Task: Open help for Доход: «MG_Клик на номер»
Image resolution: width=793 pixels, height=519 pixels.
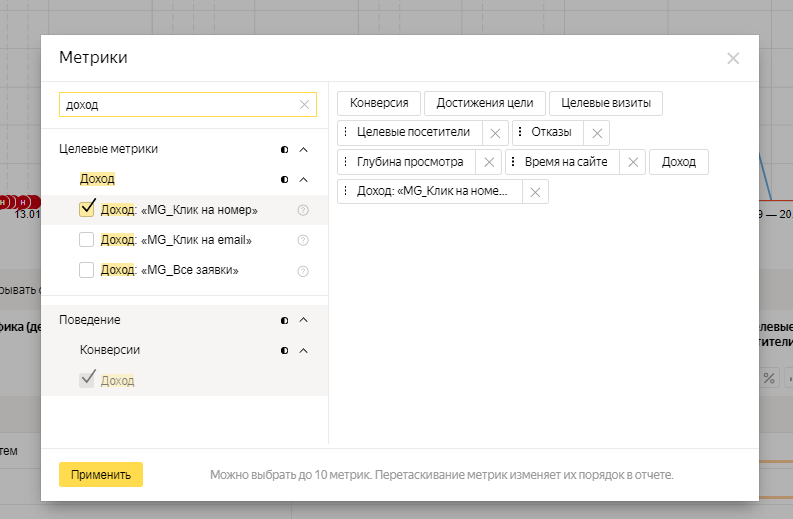Action: [x=303, y=210]
